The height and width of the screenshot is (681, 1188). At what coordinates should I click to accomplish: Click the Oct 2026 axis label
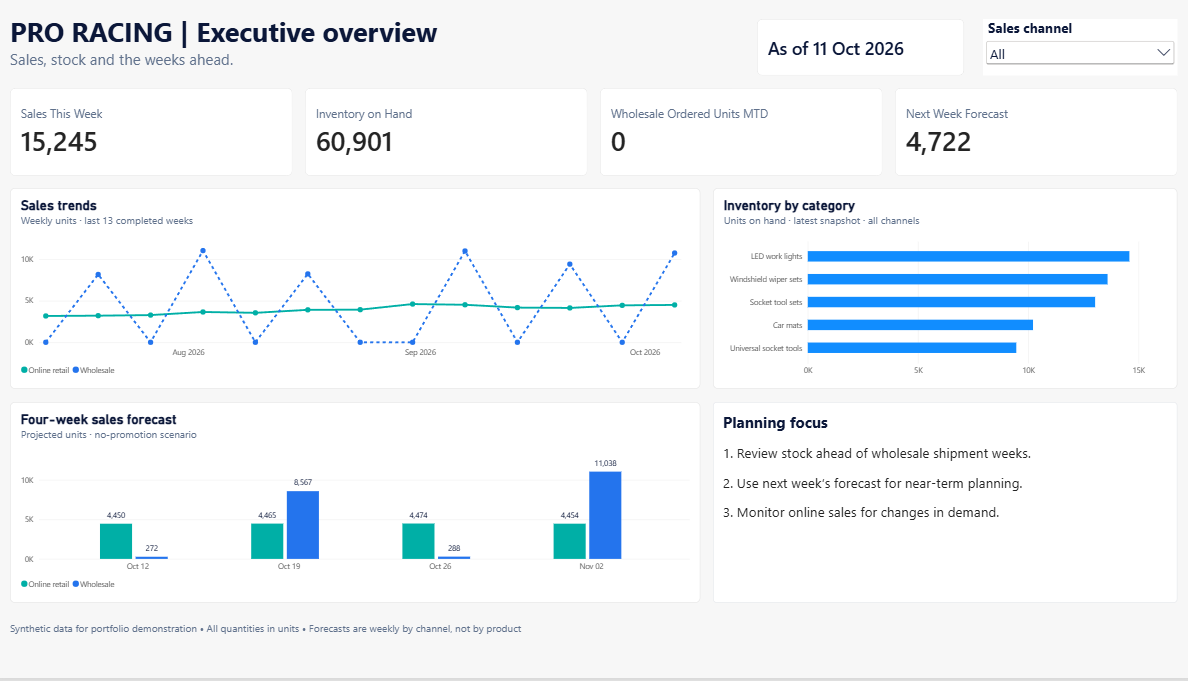pyautogui.click(x=645, y=352)
